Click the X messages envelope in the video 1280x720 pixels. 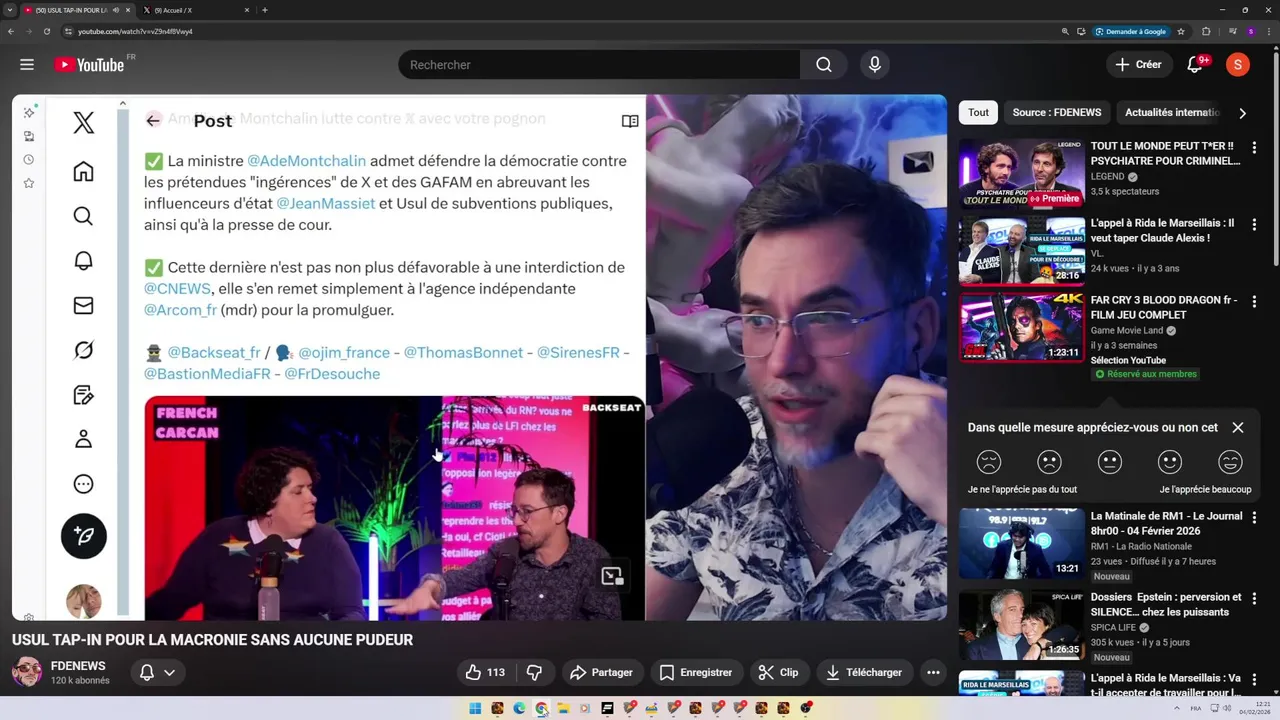point(84,306)
